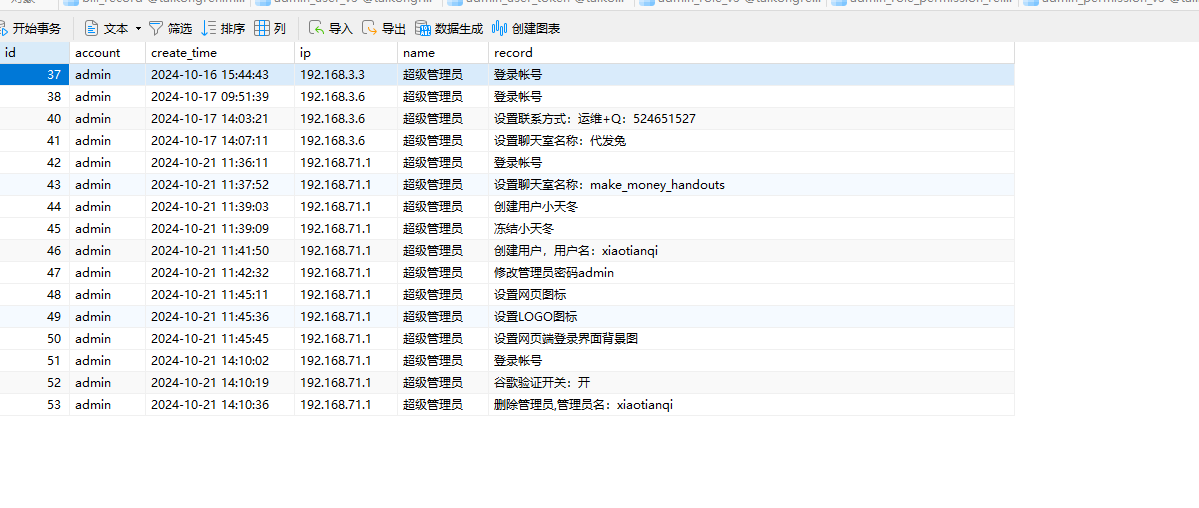Select record 设置网页图标
The image size is (1199, 508).
pos(752,295)
